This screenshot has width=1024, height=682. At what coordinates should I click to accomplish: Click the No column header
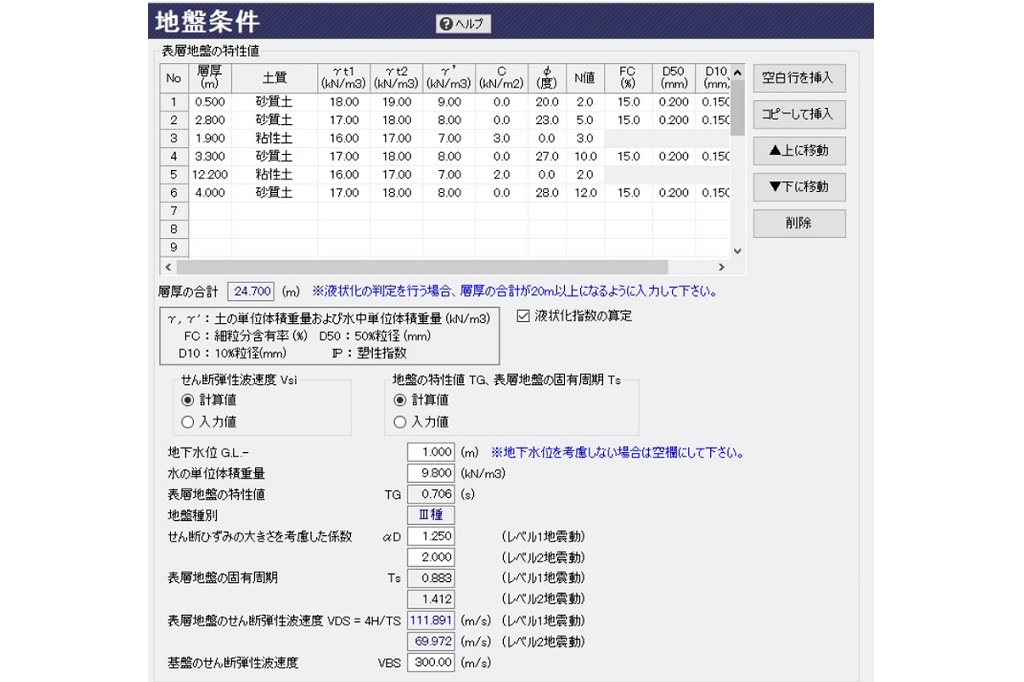(x=174, y=78)
